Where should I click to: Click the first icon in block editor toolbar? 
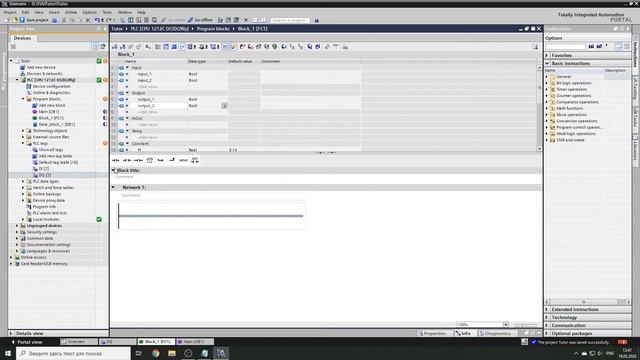(x=115, y=47)
